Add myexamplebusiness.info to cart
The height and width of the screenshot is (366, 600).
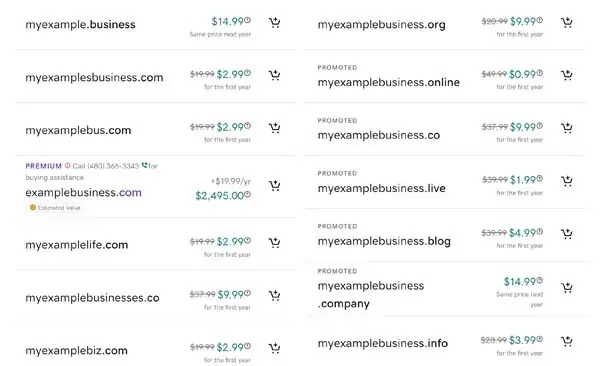point(567,341)
